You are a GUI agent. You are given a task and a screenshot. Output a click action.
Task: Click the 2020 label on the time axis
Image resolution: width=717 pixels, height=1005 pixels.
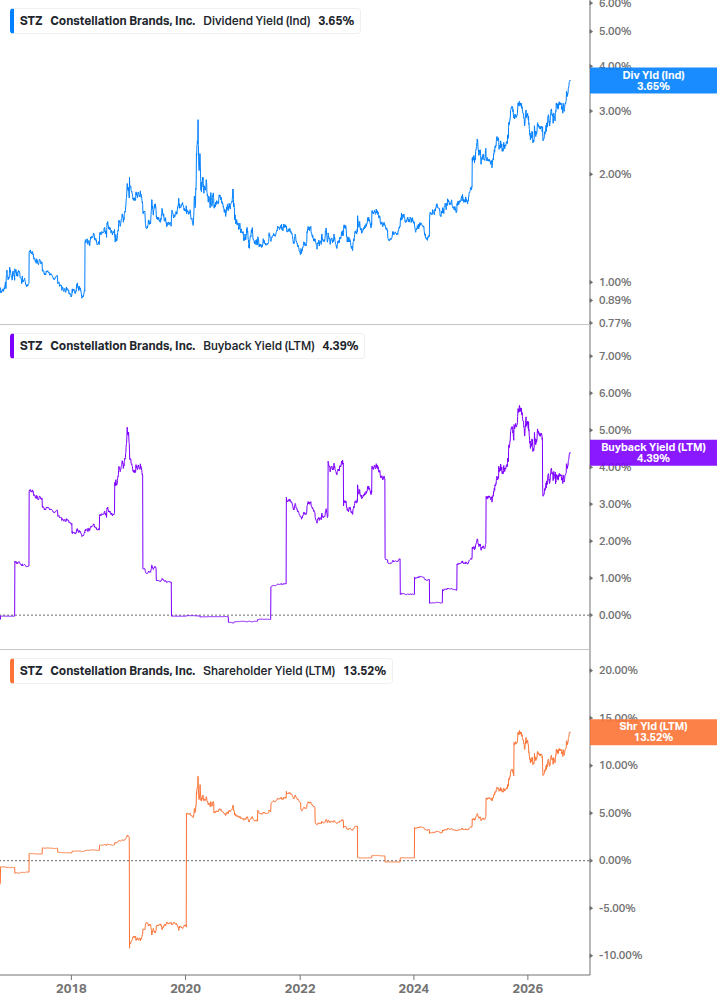tap(185, 988)
